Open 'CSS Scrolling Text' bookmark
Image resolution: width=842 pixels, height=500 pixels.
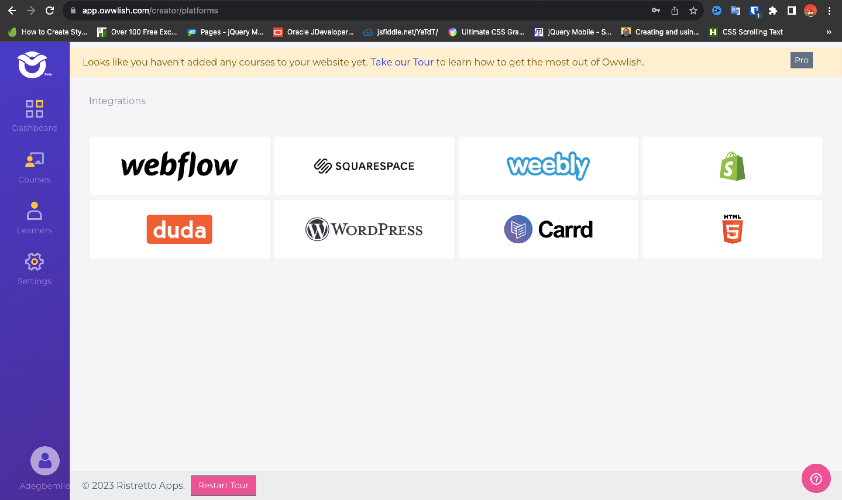[x=746, y=32]
